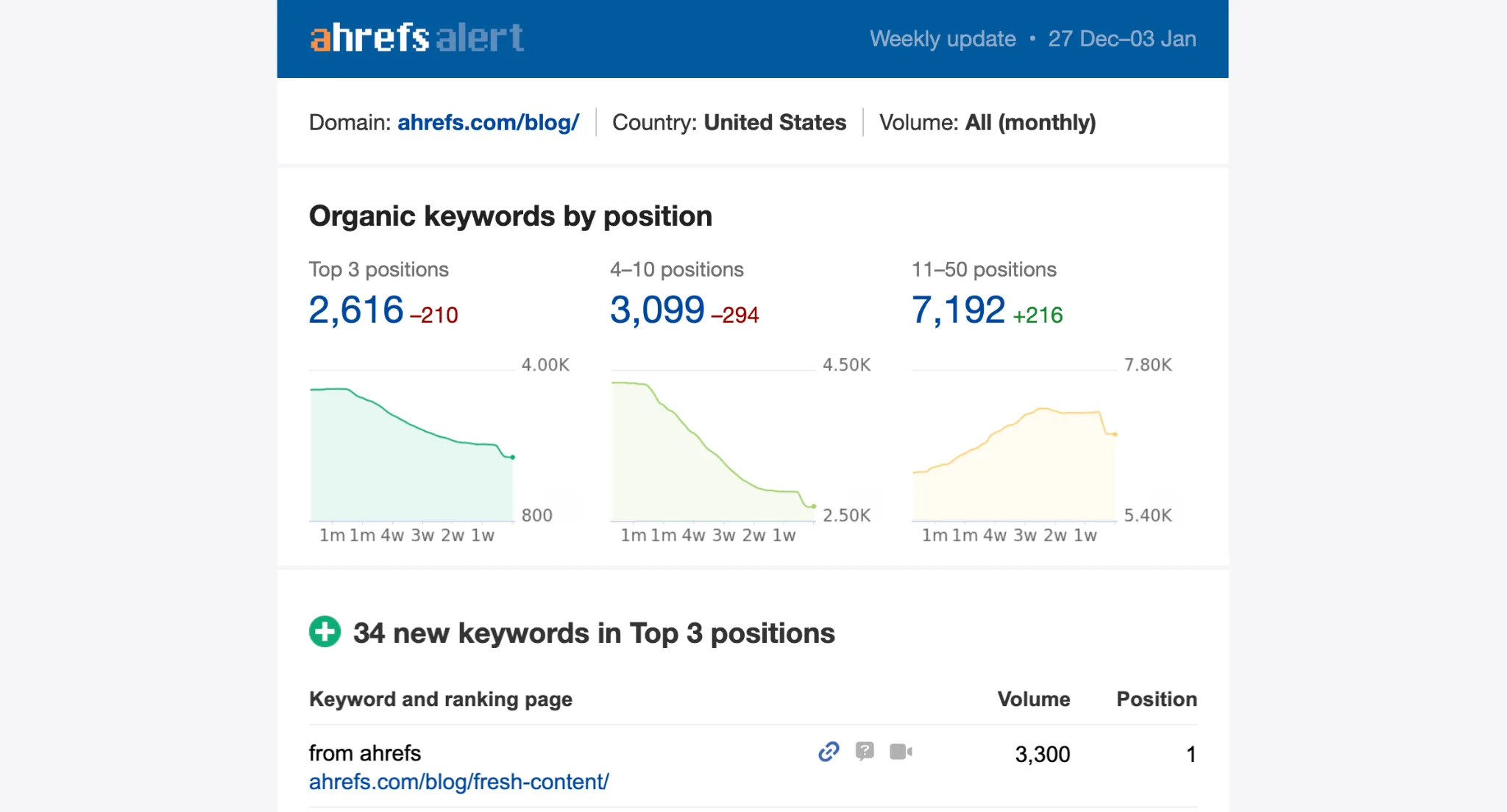Select the question-bubble SERP feature icon
The image size is (1507, 812).
coord(865,752)
